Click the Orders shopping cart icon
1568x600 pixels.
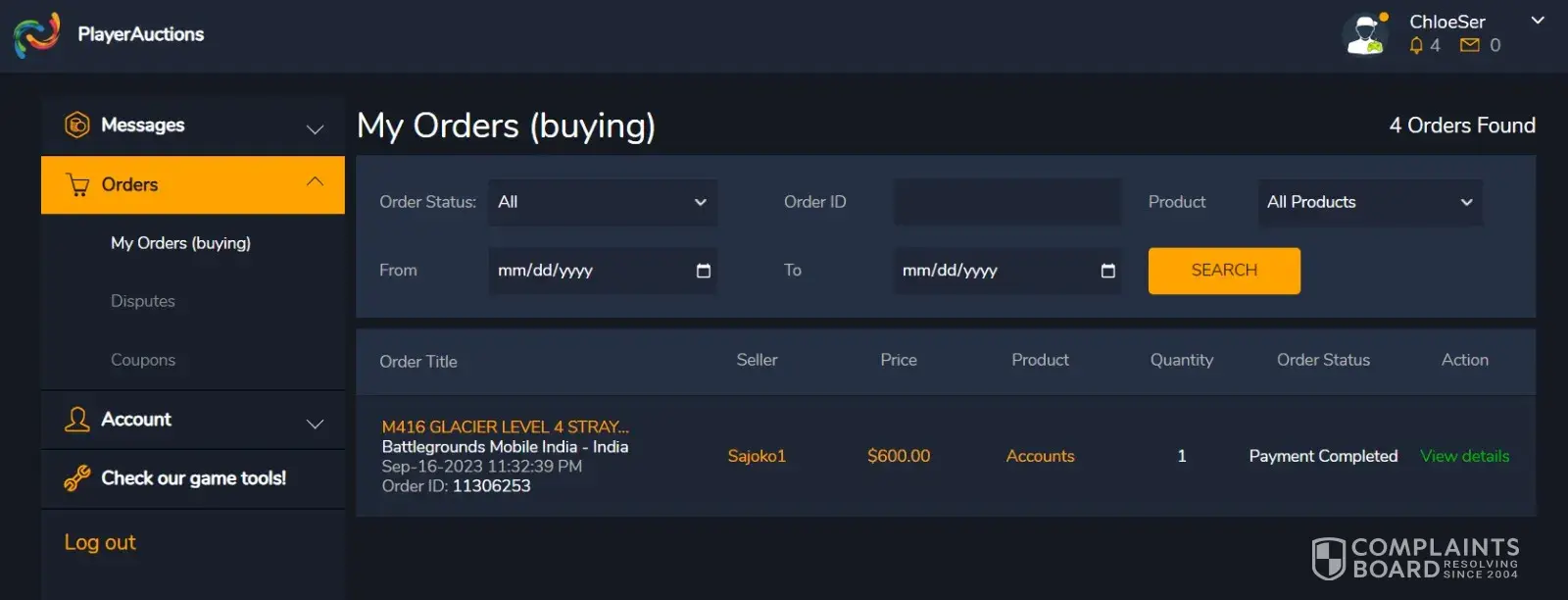click(x=77, y=184)
